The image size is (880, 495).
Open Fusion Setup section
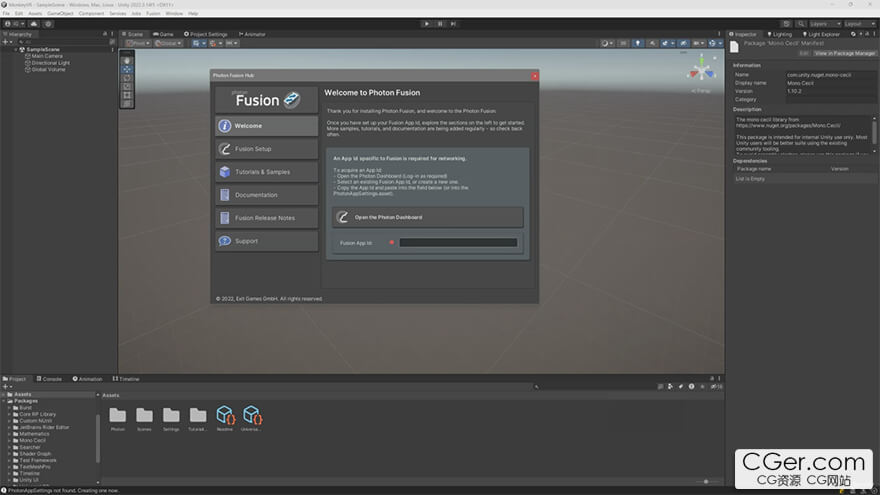(x=266, y=149)
